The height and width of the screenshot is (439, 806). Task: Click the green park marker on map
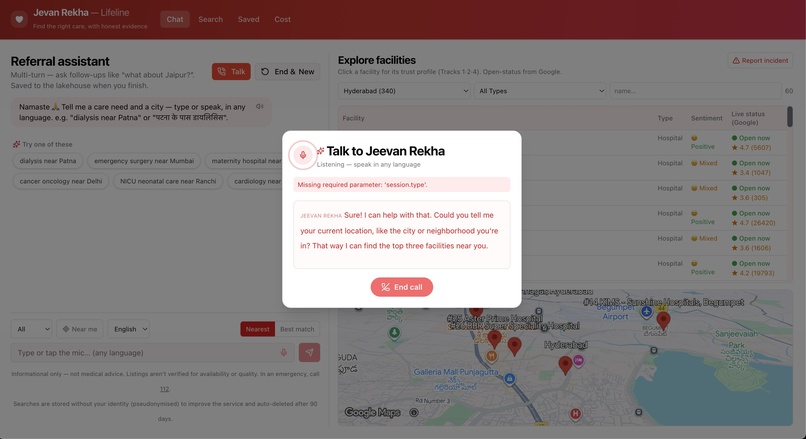[x=394, y=333]
